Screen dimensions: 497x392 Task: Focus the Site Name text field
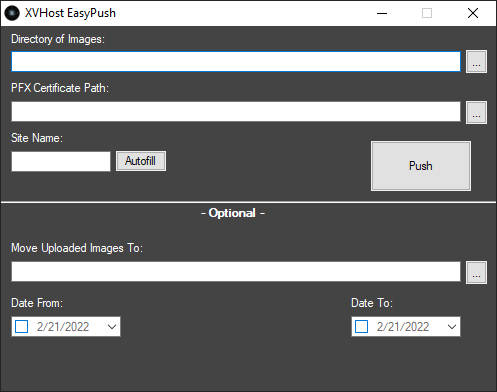tap(61, 162)
